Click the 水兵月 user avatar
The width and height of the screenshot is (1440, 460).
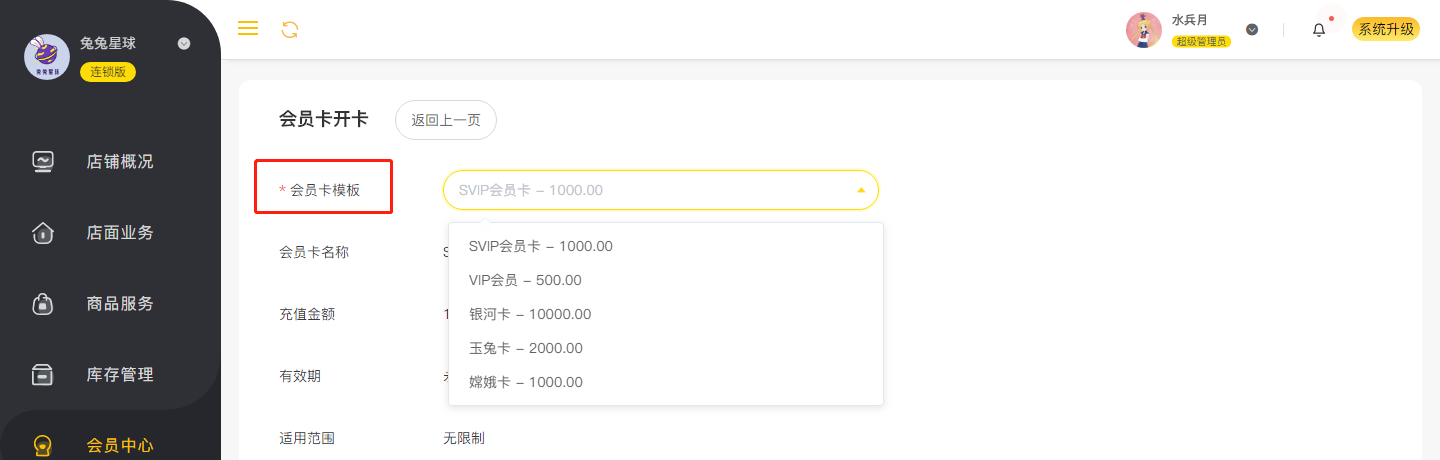coord(1144,30)
